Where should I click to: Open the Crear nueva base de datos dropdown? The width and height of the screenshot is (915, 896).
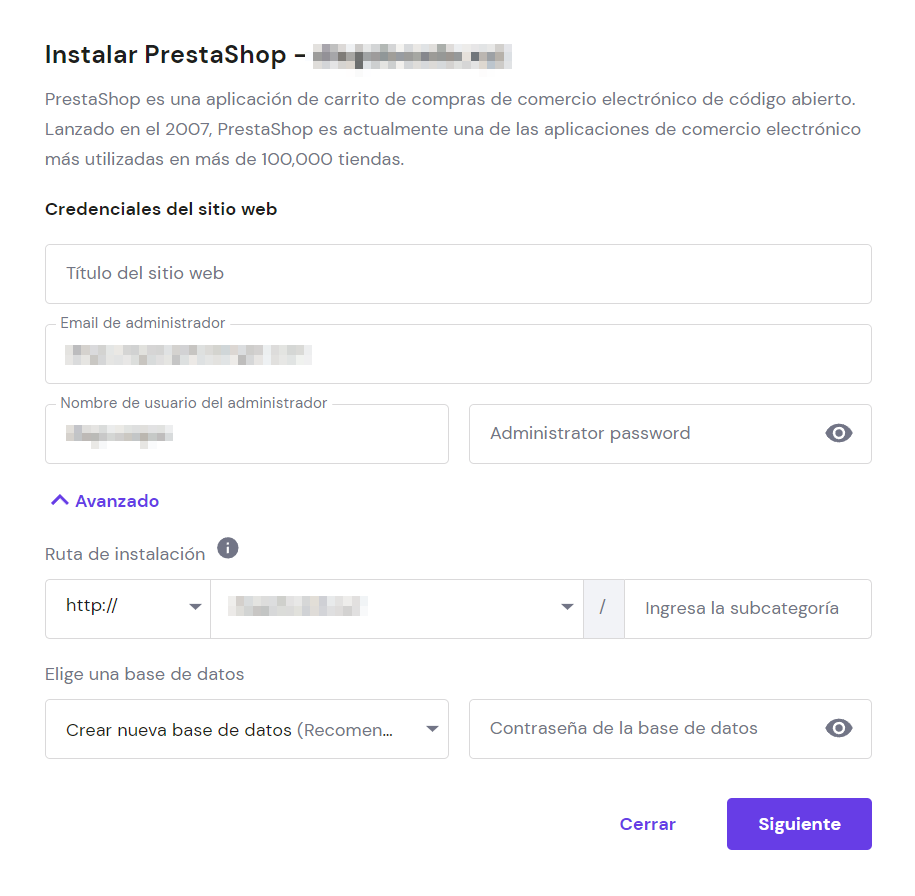click(x=247, y=728)
